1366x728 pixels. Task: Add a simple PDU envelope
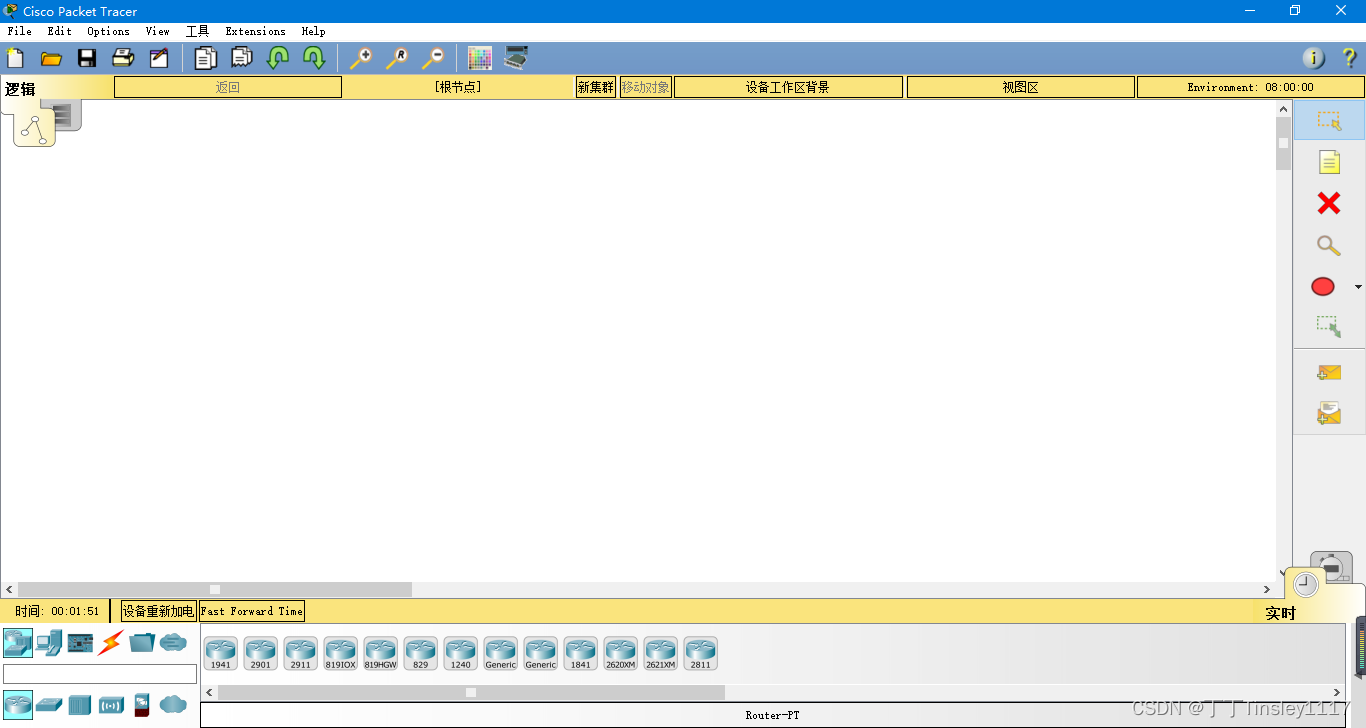[x=1329, y=372]
